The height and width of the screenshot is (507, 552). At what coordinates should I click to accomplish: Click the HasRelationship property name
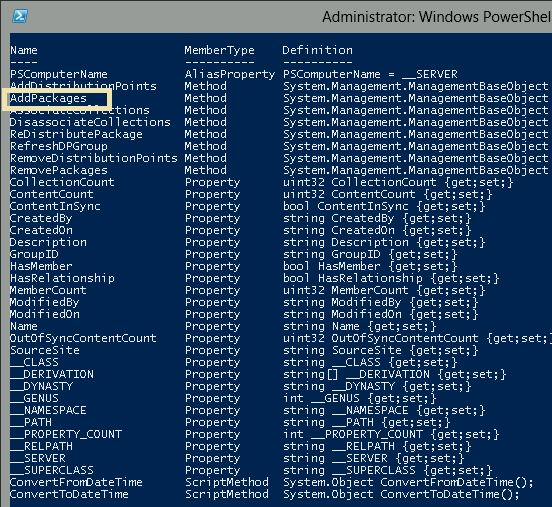[x=62, y=278]
